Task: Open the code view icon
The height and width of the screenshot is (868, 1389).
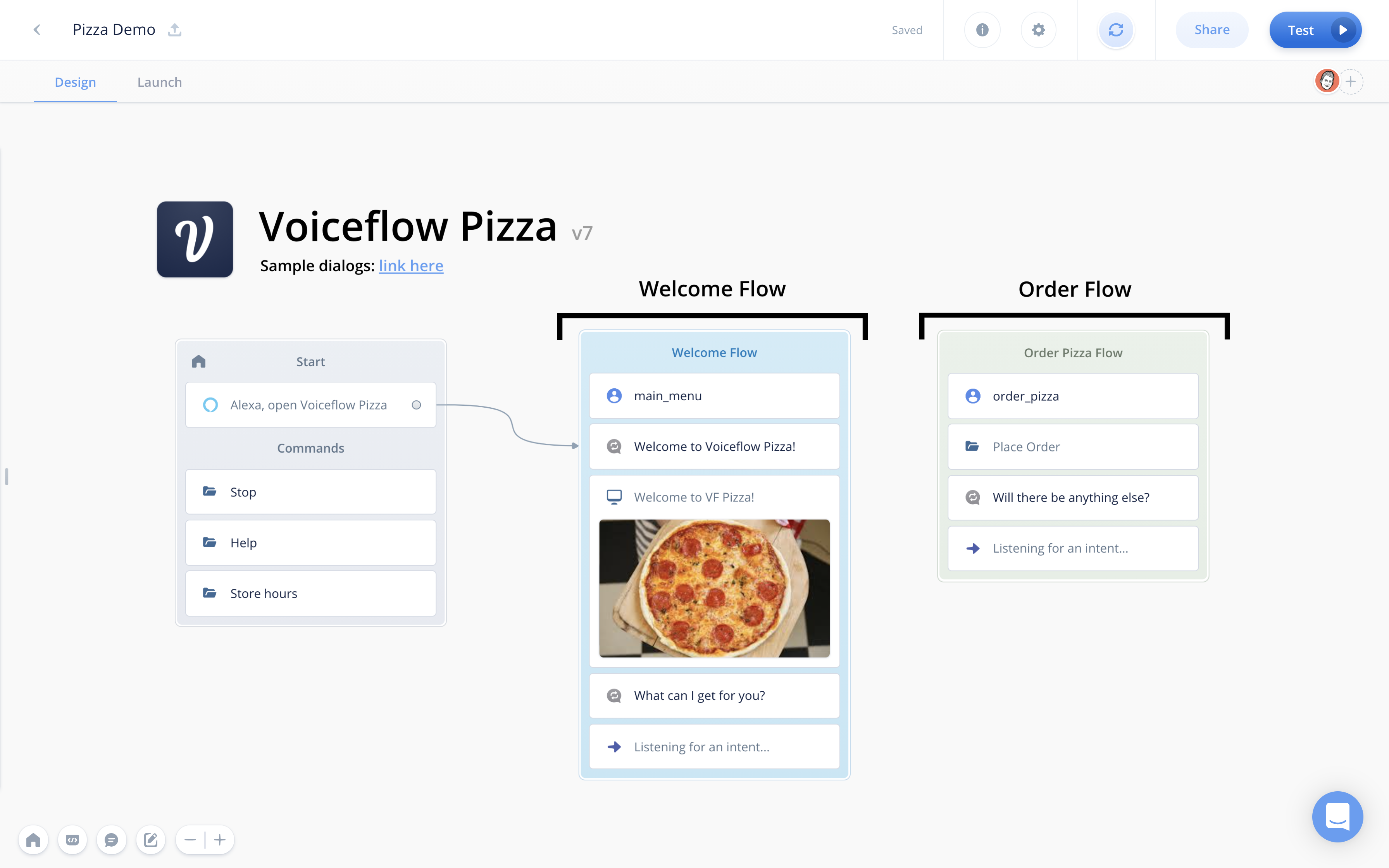Action: pos(72,840)
